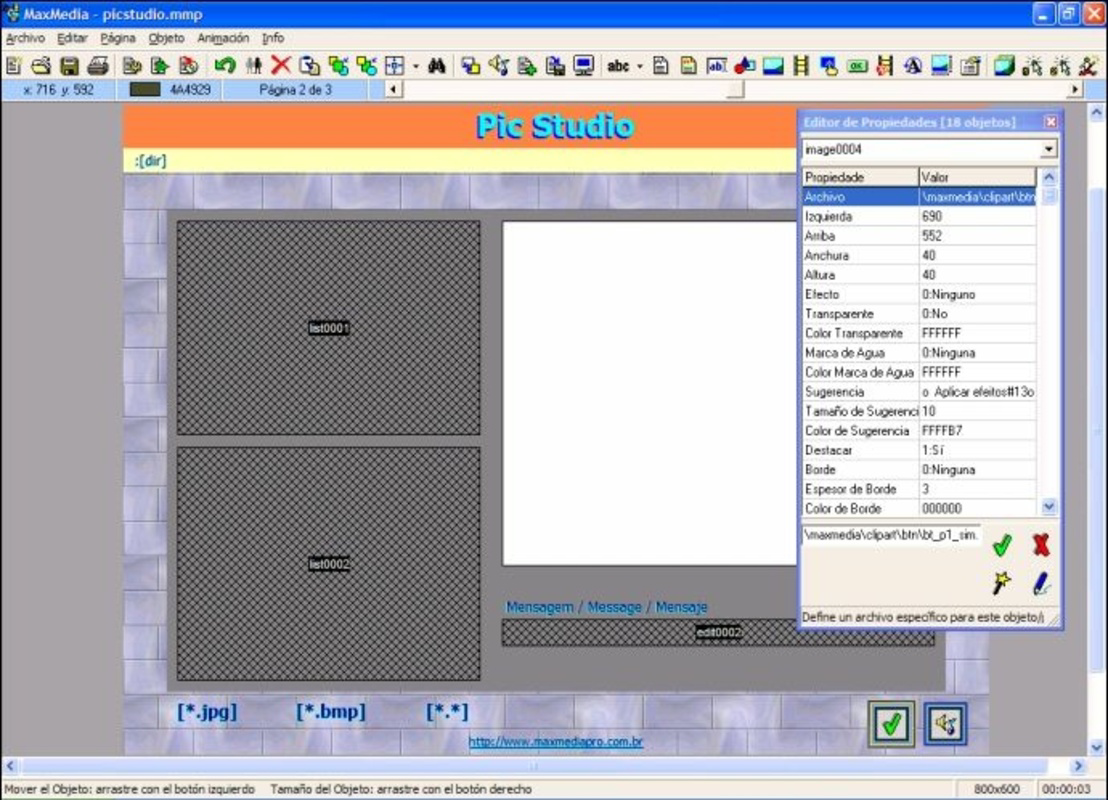
Task: Select the abc text object tool
Action: coord(618,66)
